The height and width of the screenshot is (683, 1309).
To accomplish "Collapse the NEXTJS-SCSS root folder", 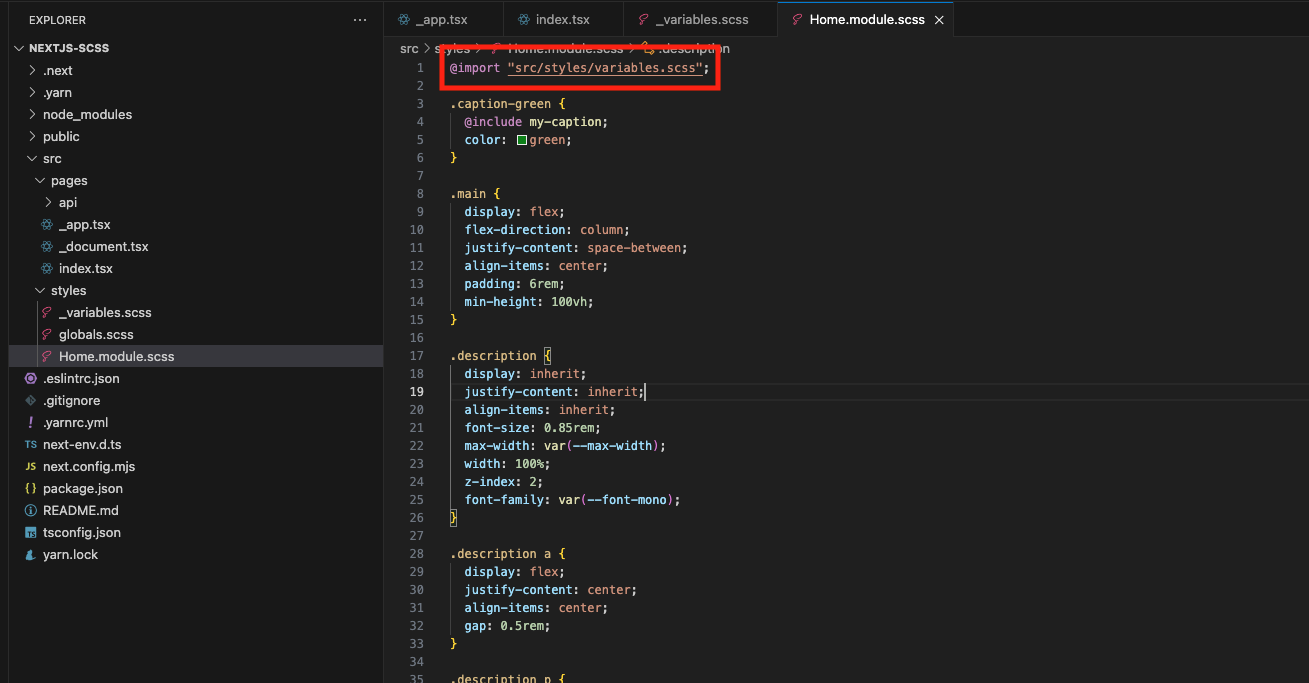I will (20, 48).
